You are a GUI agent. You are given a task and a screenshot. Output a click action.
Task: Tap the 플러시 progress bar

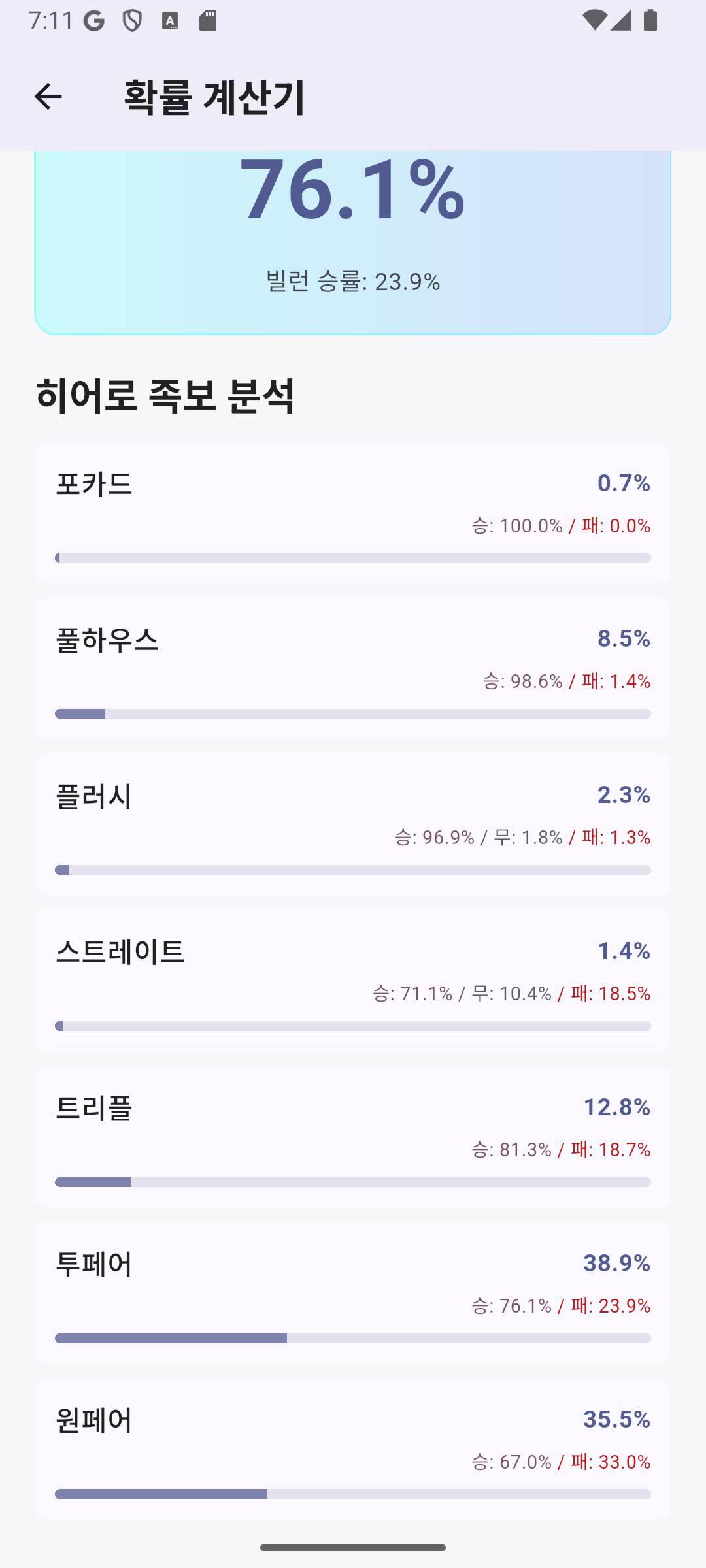pyautogui.click(x=353, y=870)
